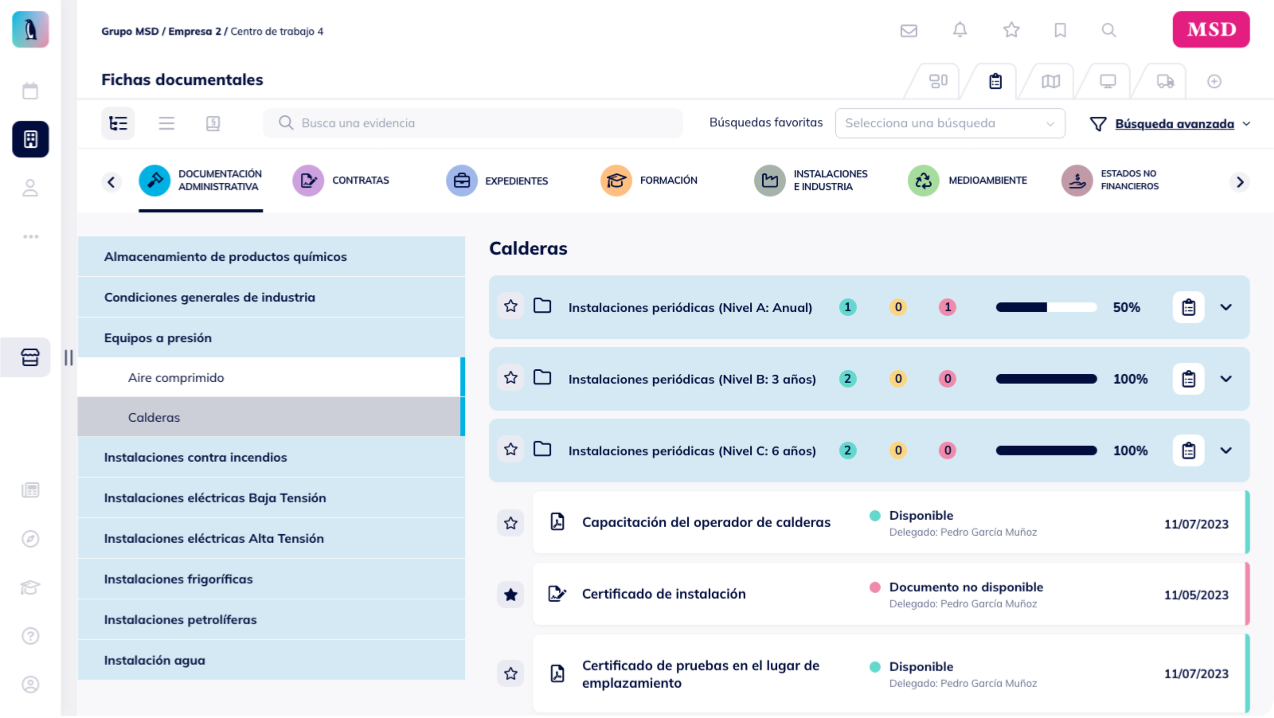Open the archive box icon in sidebar
Image resolution: width=1274 pixels, height=718 pixels.
(30, 357)
